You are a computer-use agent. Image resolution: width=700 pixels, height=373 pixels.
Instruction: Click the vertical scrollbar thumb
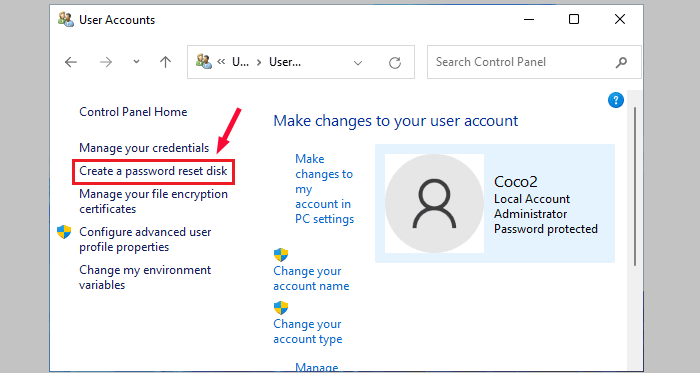tap(635, 186)
